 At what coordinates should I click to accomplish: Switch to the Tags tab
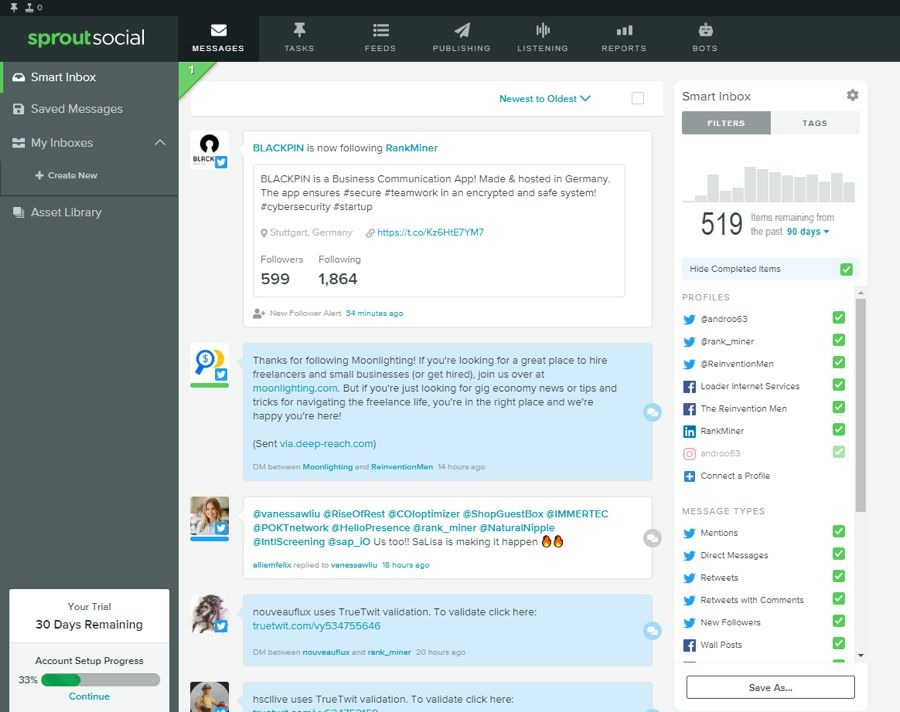816,122
